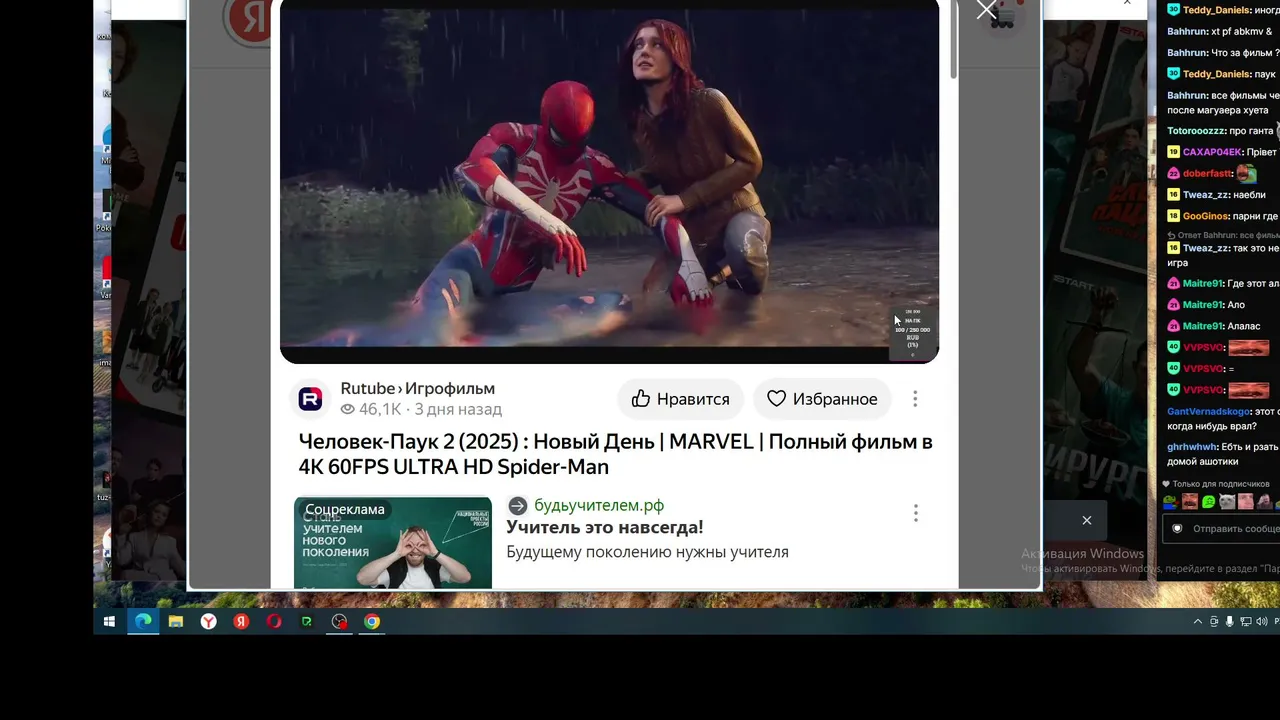
Task: Open Teddy_Daniels profile from the паук message
Action: point(1216,74)
